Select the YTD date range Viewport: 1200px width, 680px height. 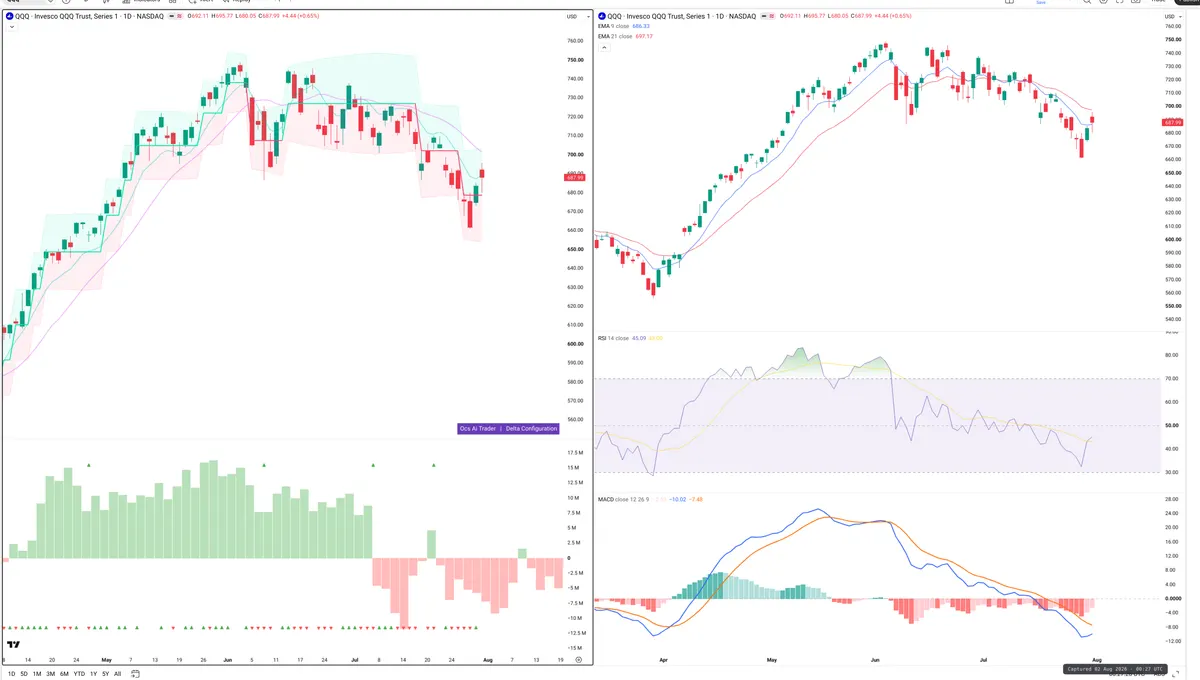(79, 674)
